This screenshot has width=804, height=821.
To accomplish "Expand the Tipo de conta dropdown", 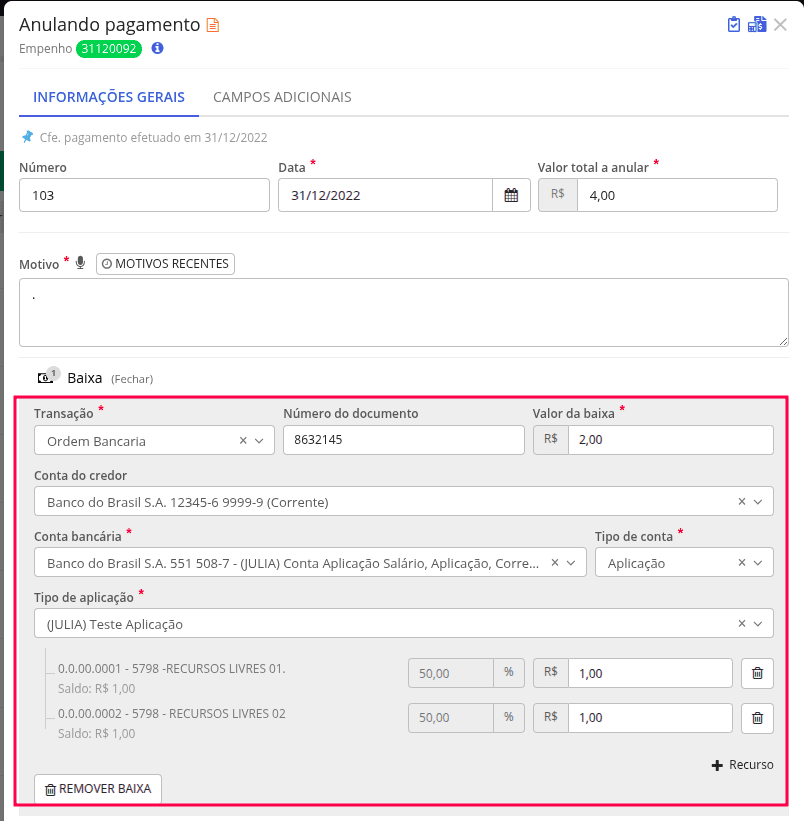I will tap(758, 563).
